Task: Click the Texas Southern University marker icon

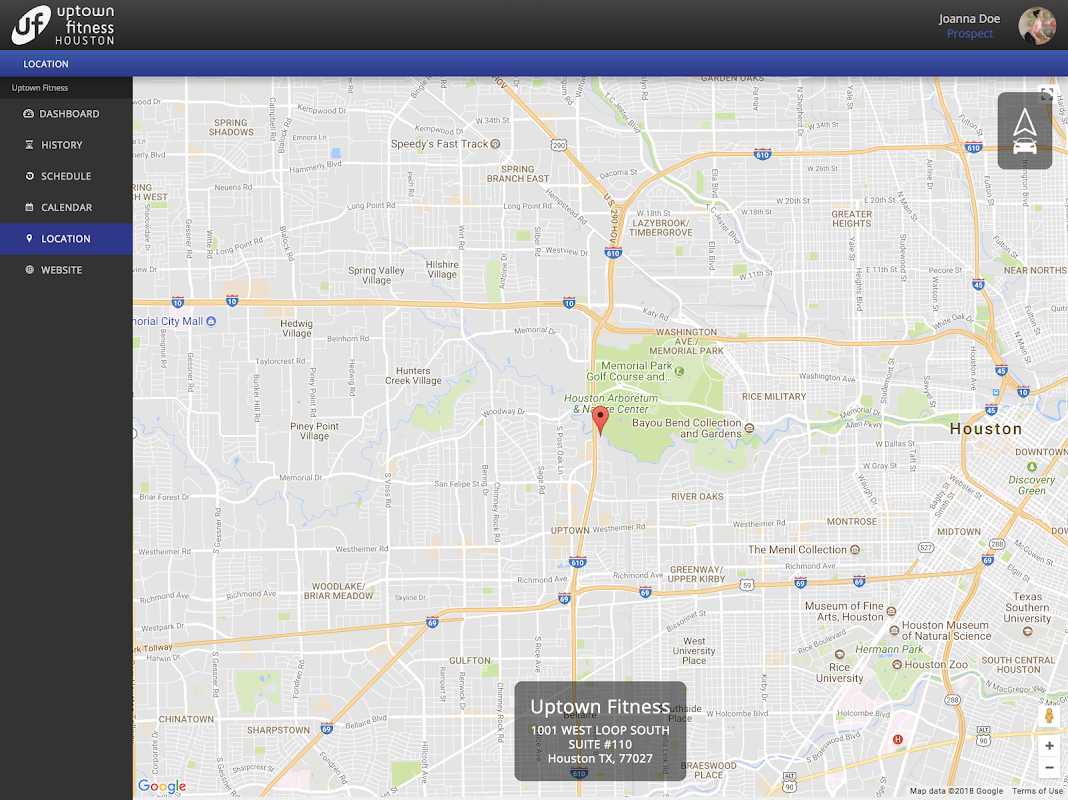Action: 1027,631
